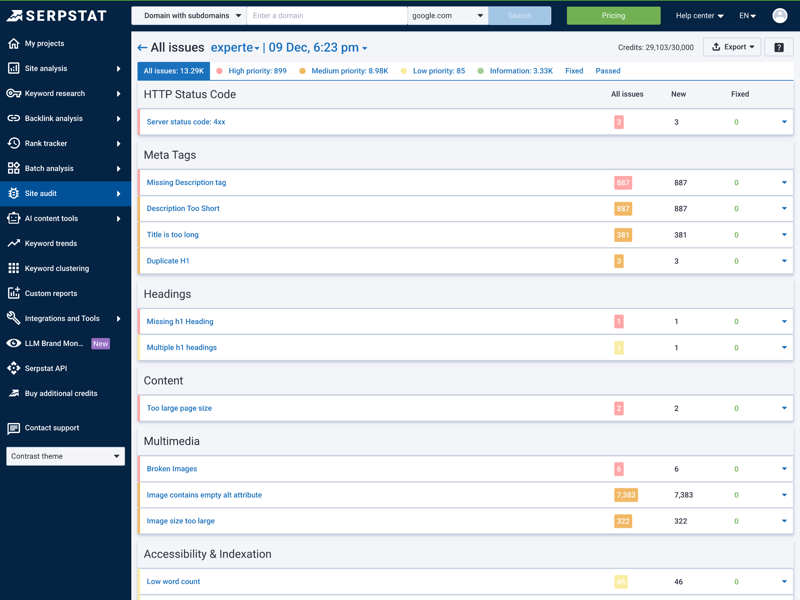Open the user profile avatar
Screen dimensions: 800x600
point(780,16)
